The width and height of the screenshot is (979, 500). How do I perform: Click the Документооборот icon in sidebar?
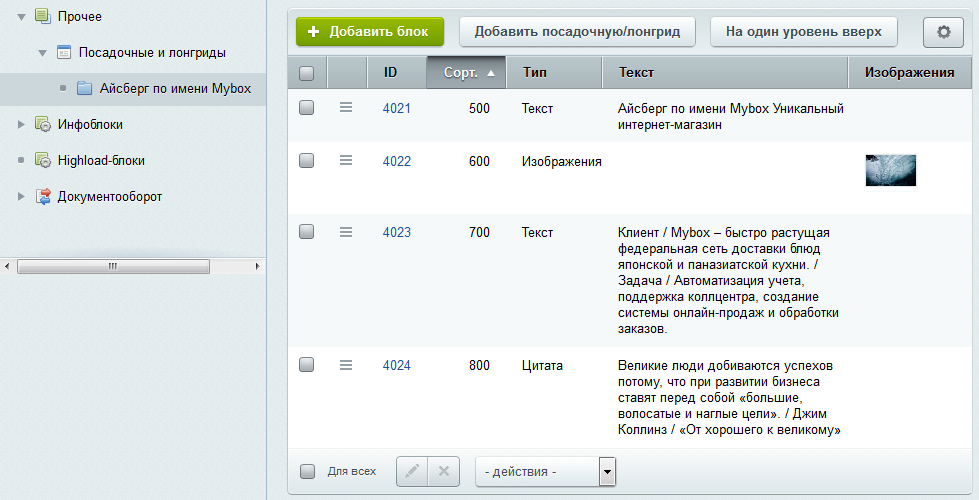click(x=42, y=197)
